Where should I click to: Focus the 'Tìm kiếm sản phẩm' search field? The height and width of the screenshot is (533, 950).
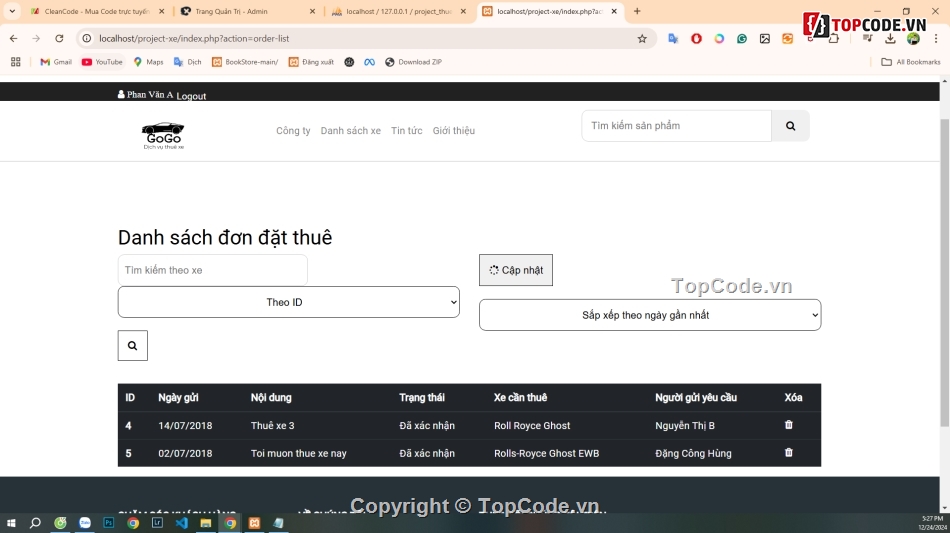click(x=677, y=126)
